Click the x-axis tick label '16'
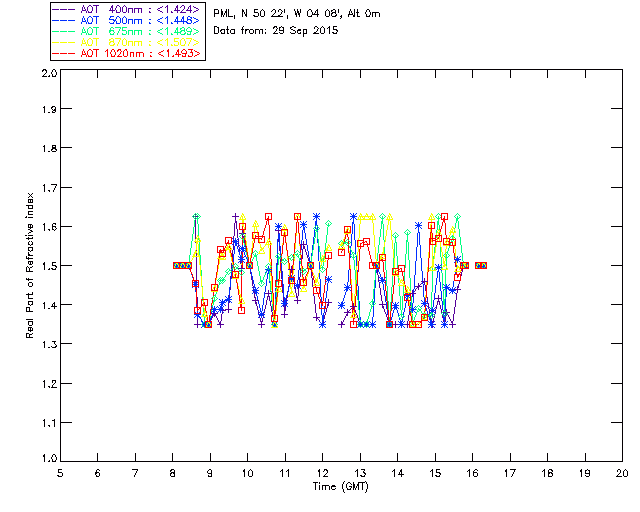Viewport: 640px width, 512px height. [x=472, y=473]
